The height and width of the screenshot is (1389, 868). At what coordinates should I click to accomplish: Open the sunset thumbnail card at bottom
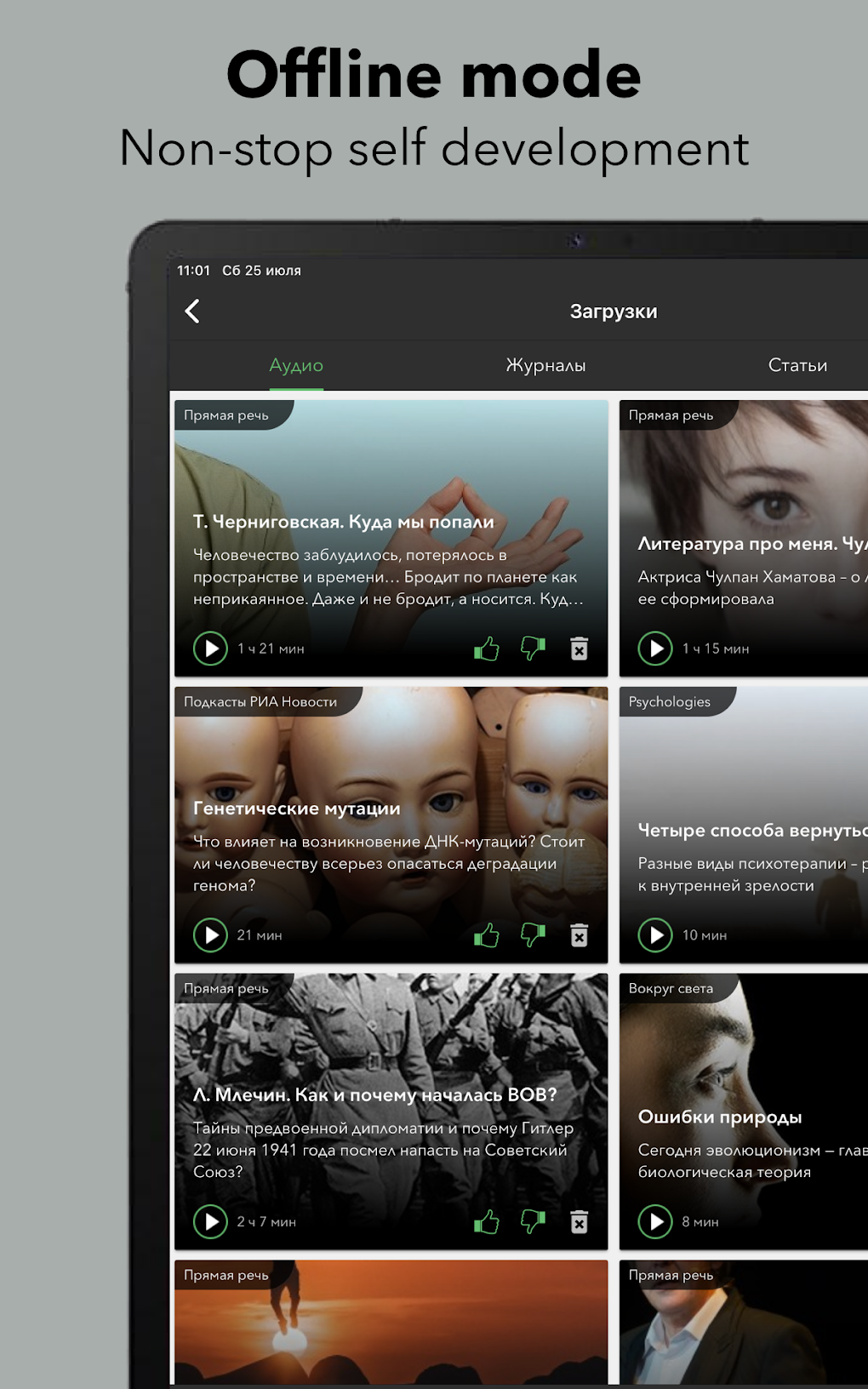click(391, 1322)
